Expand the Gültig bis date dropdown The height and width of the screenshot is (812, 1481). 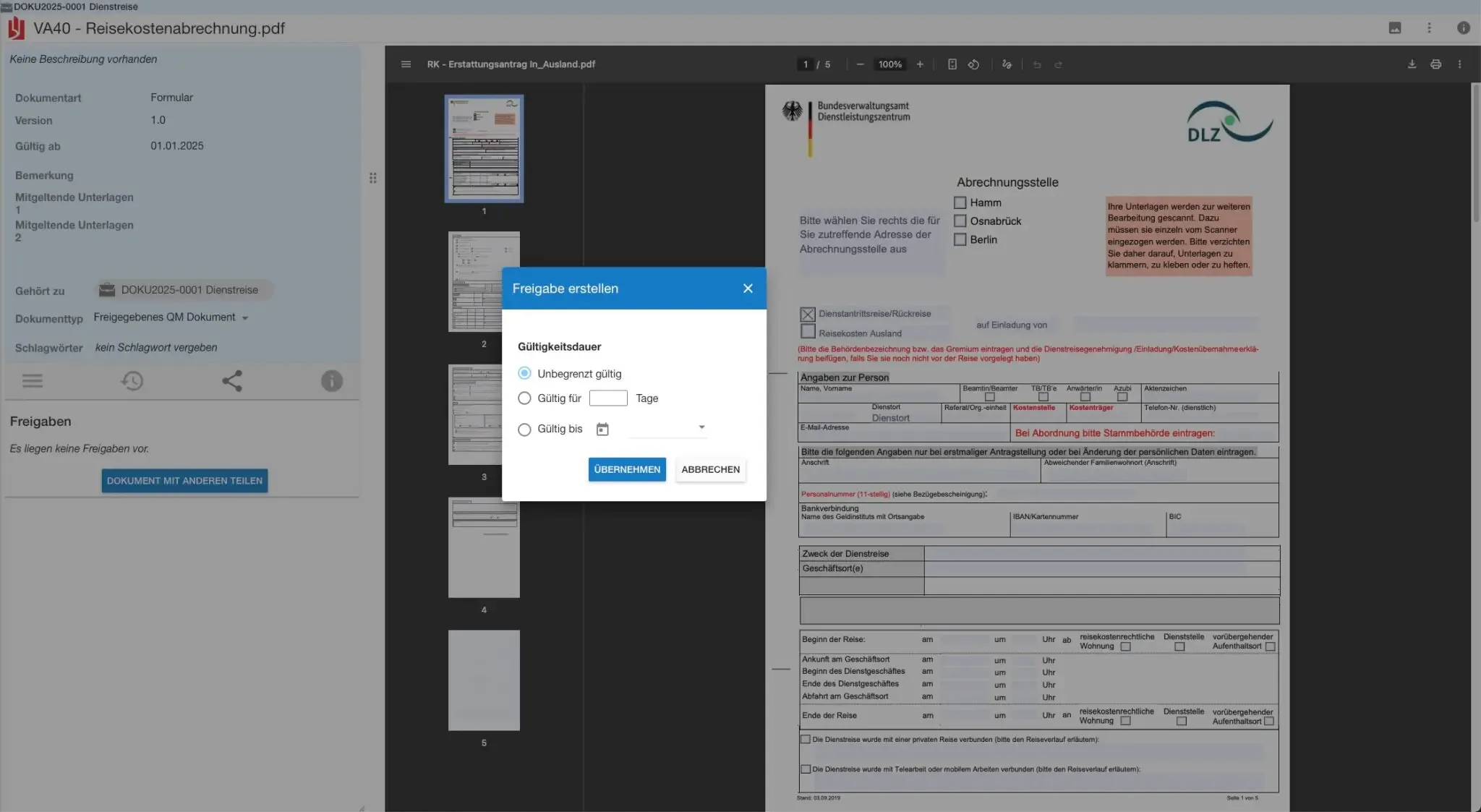pyautogui.click(x=701, y=427)
